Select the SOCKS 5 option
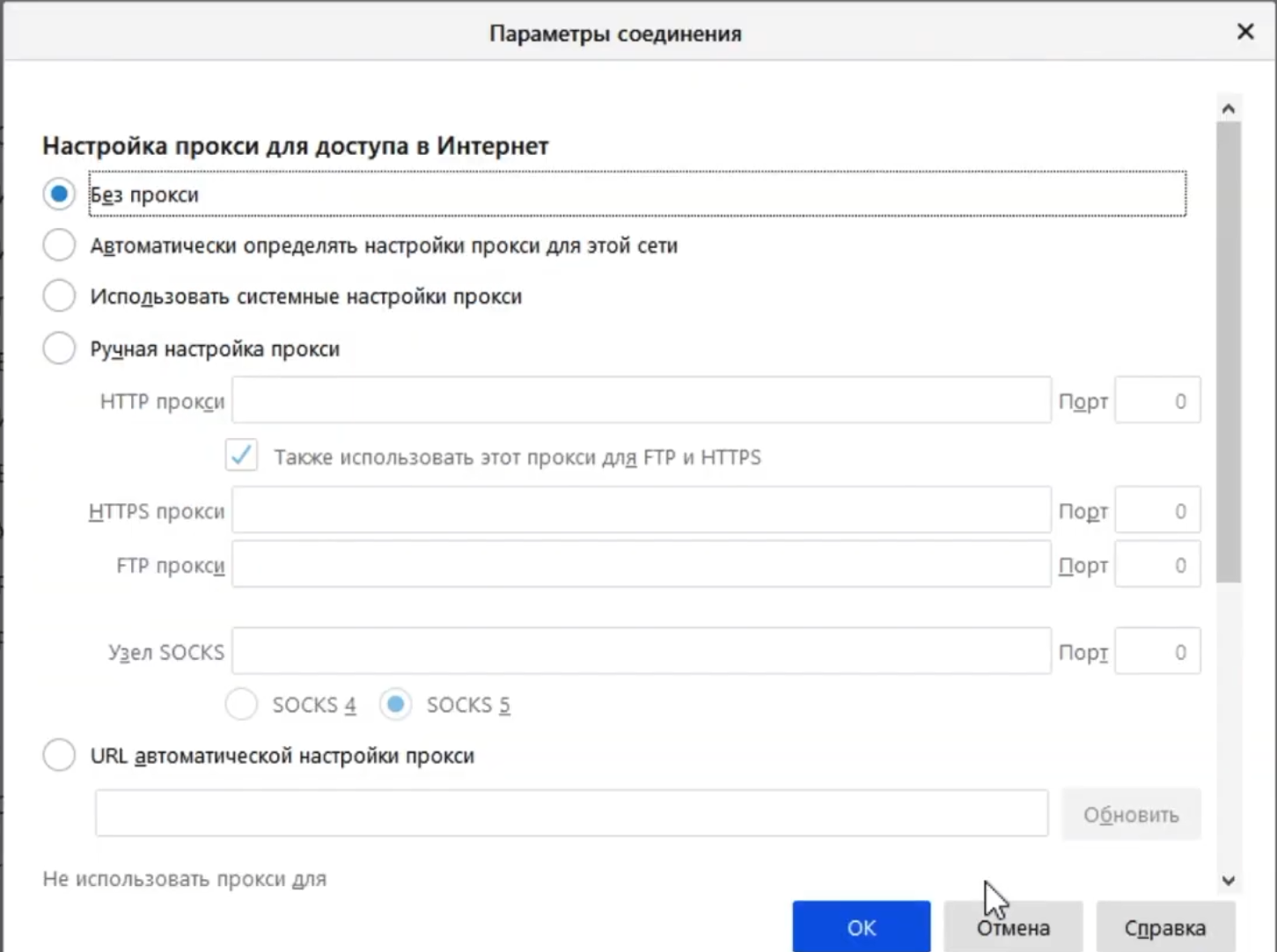Image resolution: width=1277 pixels, height=952 pixels. (396, 704)
